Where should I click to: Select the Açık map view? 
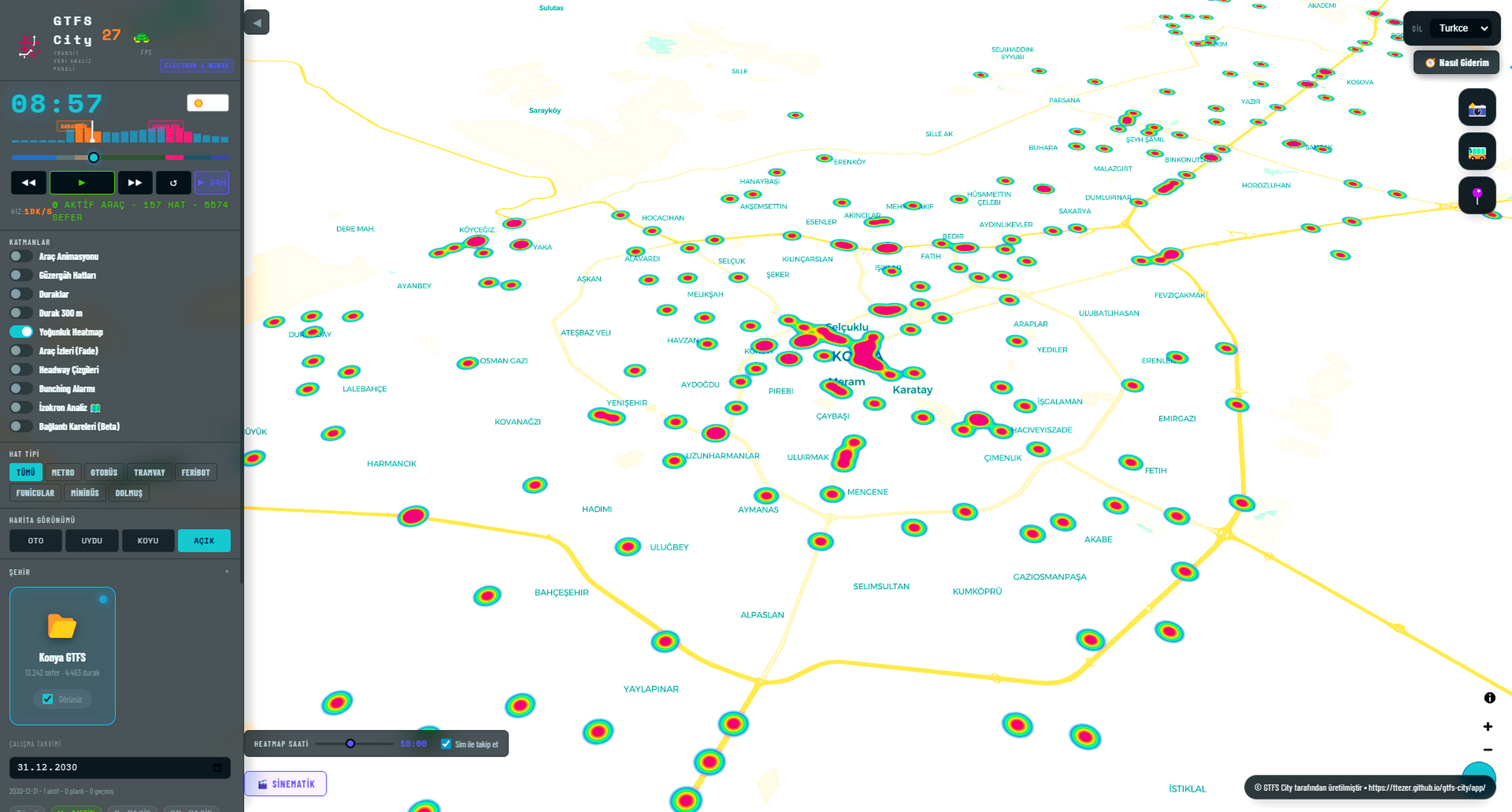tap(204, 541)
